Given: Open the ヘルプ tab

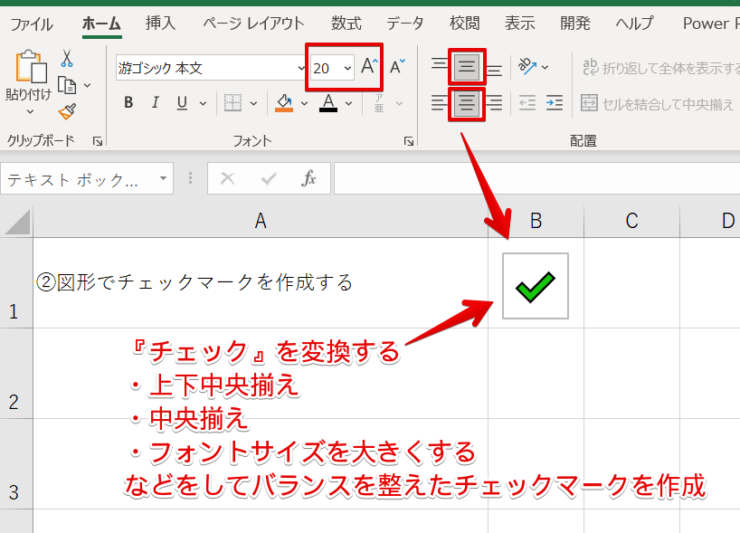Looking at the screenshot, I should tap(635, 23).
